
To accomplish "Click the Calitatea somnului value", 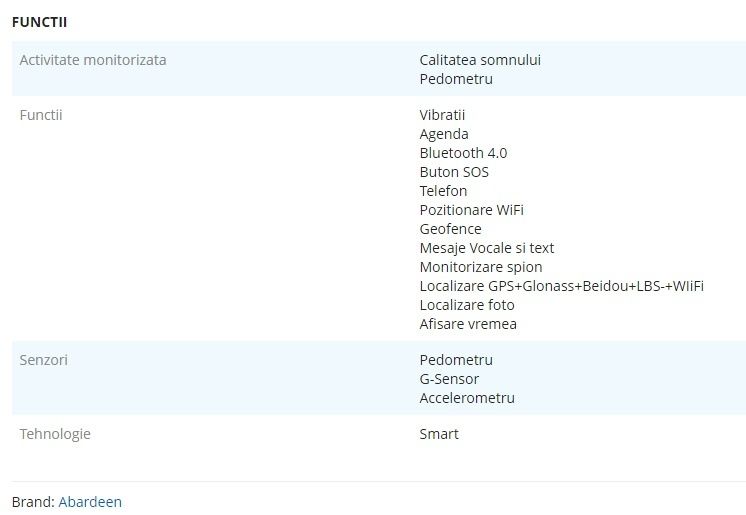I will pyautogui.click(x=480, y=60).
